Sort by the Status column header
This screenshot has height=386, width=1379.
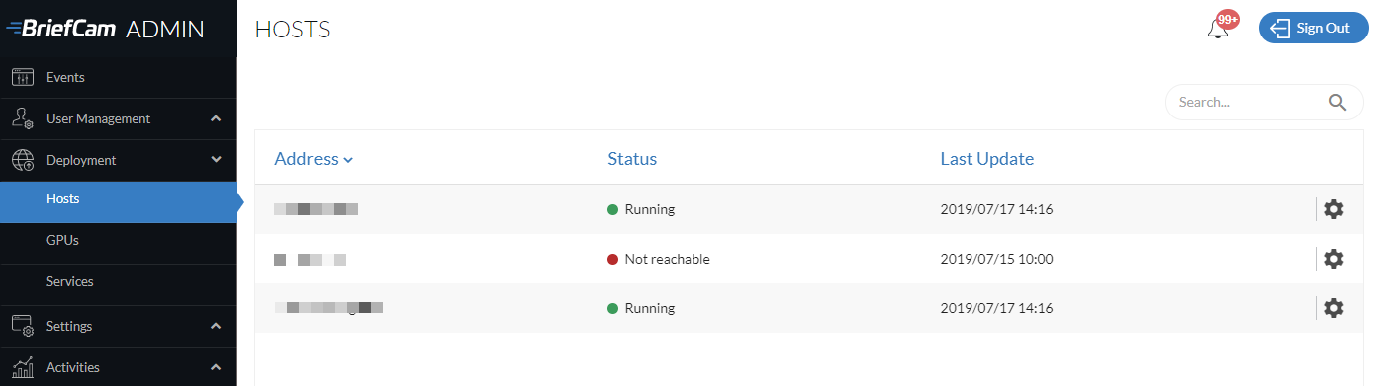pos(632,159)
